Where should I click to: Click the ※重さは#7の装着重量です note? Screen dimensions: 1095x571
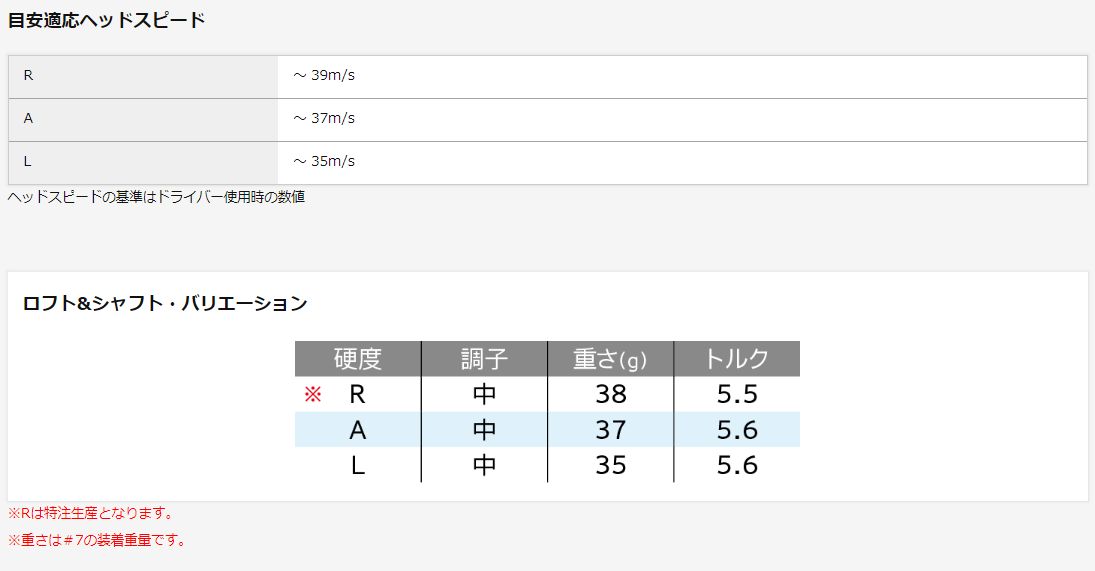97,540
